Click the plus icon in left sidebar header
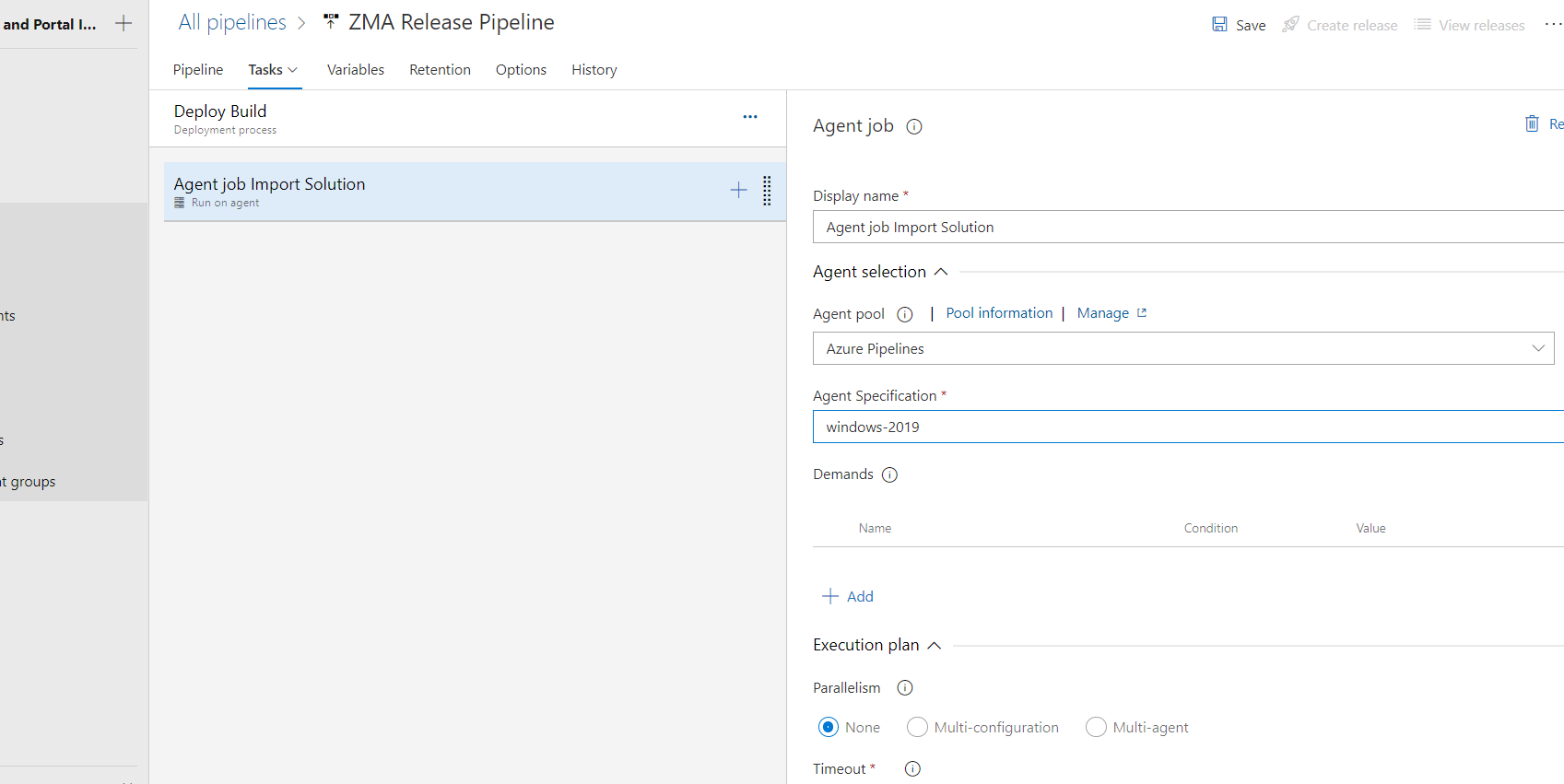 123,23
